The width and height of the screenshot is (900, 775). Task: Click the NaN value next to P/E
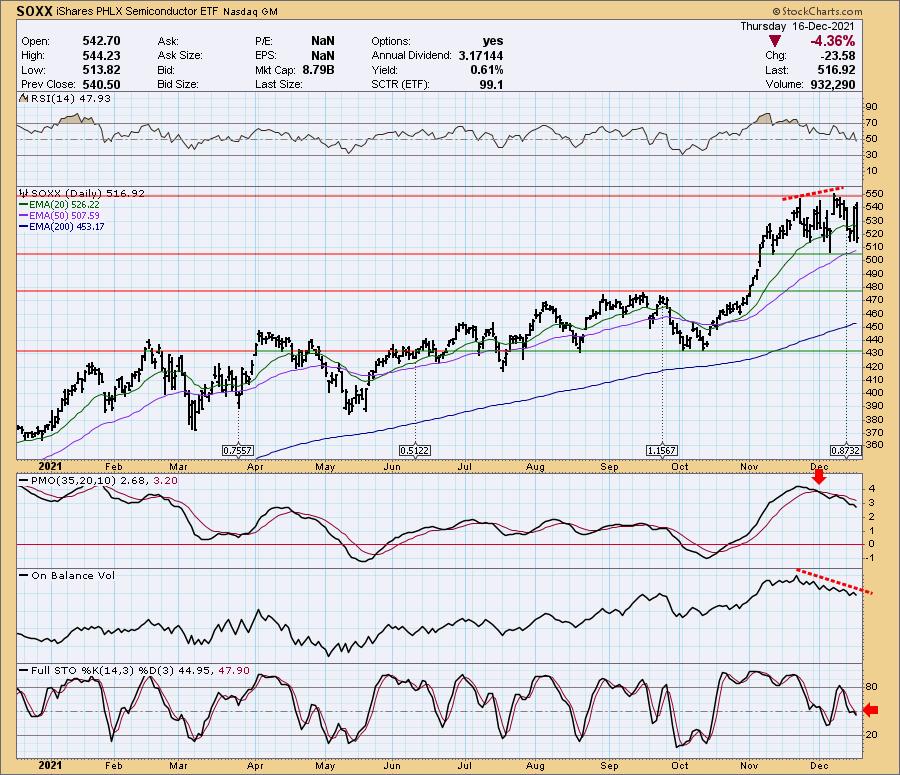[323, 41]
